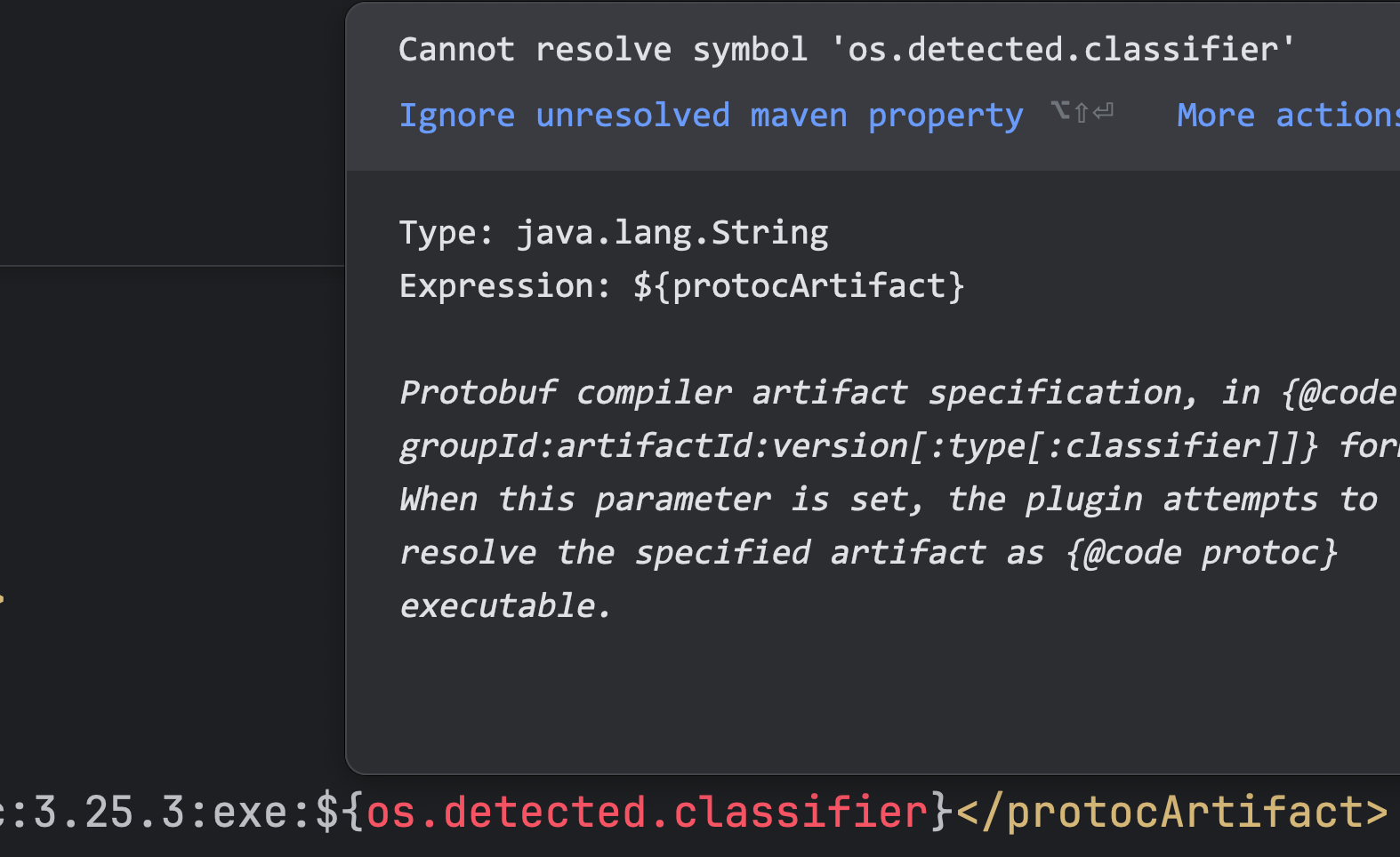Click the word "executable." in documentation
The height and width of the screenshot is (857, 1400).
[x=505, y=605]
